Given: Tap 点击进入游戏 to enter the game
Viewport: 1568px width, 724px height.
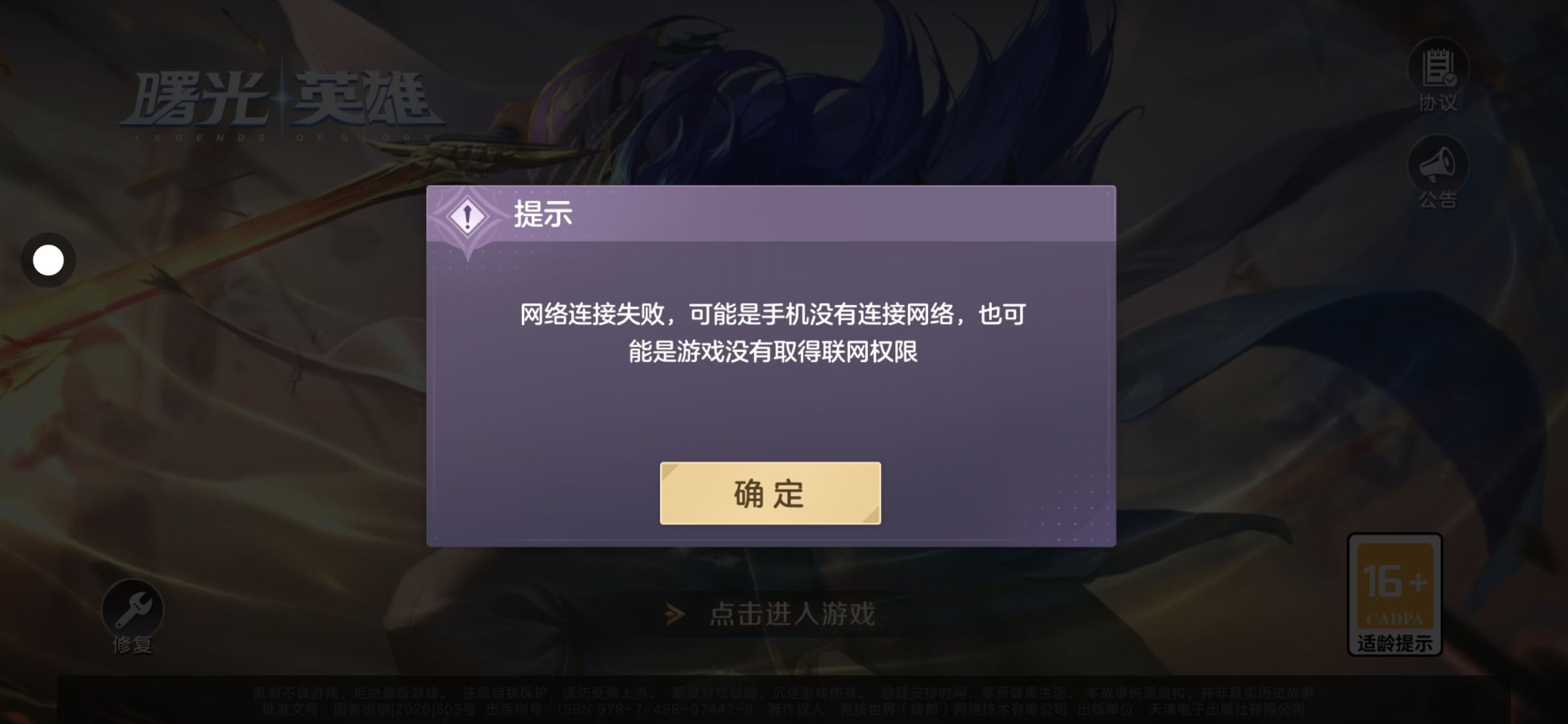Looking at the screenshot, I should pos(792,614).
